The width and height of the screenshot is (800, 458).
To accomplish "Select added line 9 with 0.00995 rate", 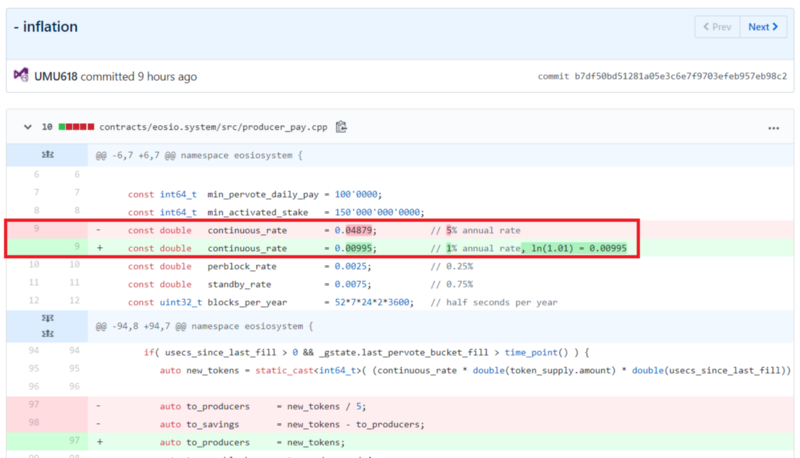I will (74, 247).
